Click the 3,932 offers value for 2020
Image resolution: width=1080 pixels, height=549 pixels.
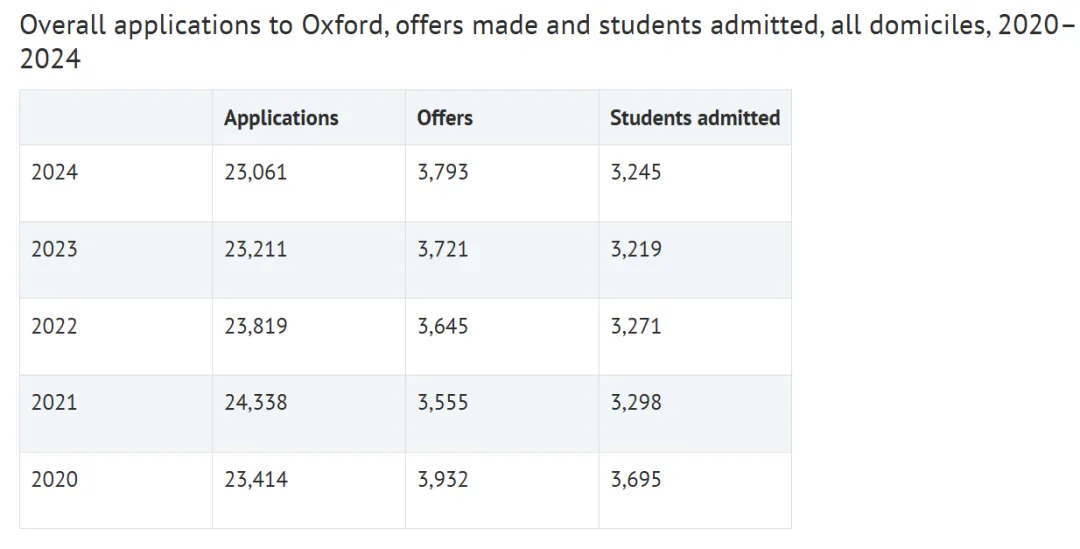coord(443,480)
